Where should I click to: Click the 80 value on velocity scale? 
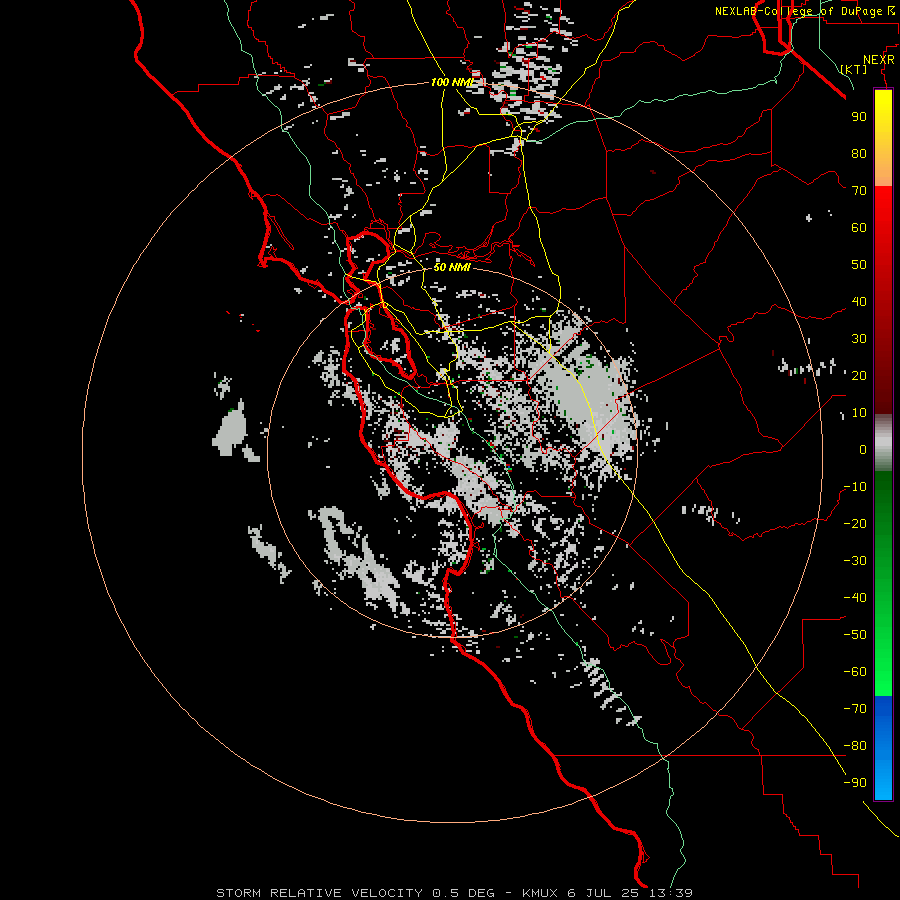pos(859,154)
